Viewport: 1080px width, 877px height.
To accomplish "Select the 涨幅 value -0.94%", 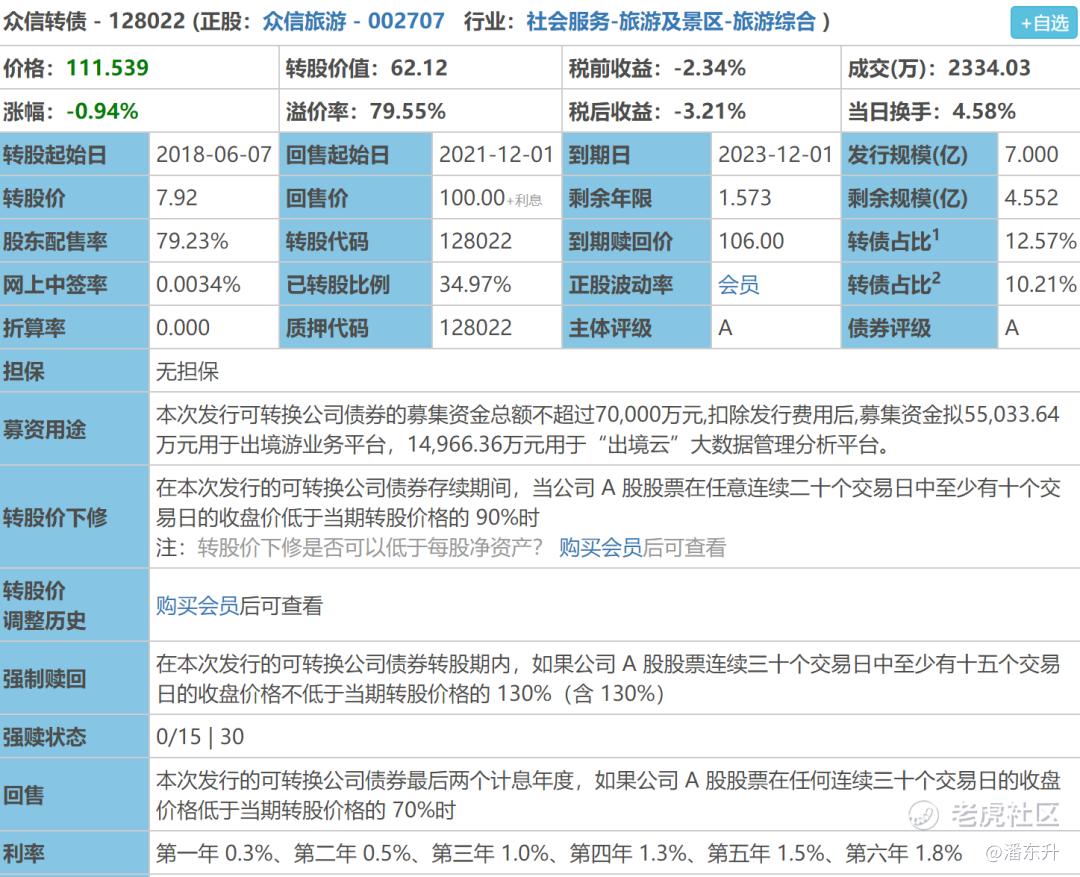I will (x=103, y=111).
